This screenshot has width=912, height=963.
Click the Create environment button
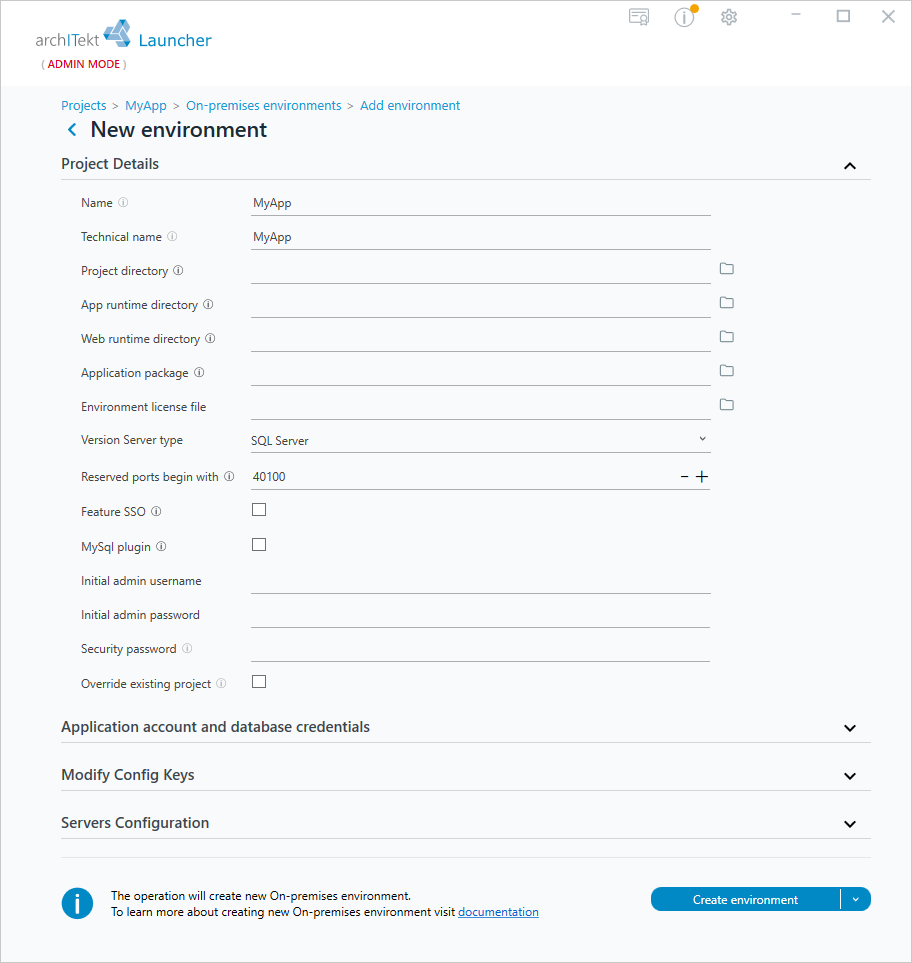[x=745, y=900]
